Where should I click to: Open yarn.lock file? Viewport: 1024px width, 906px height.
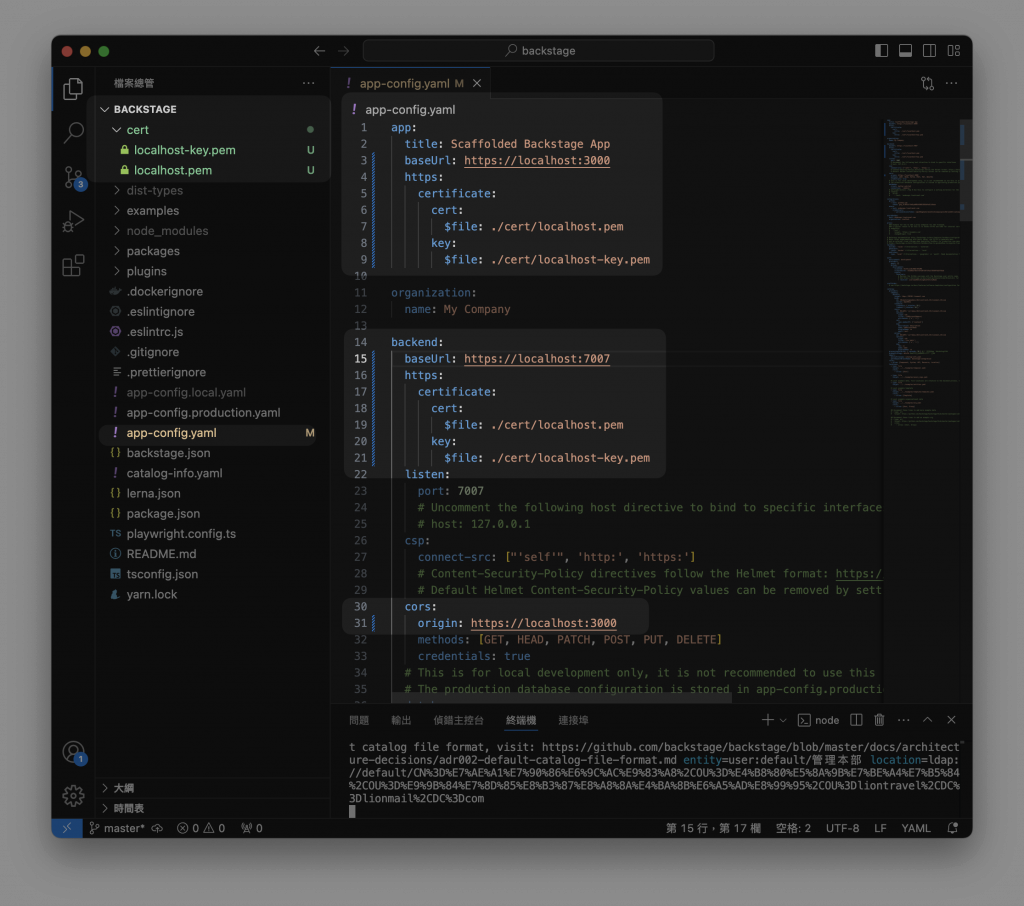pos(212,594)
